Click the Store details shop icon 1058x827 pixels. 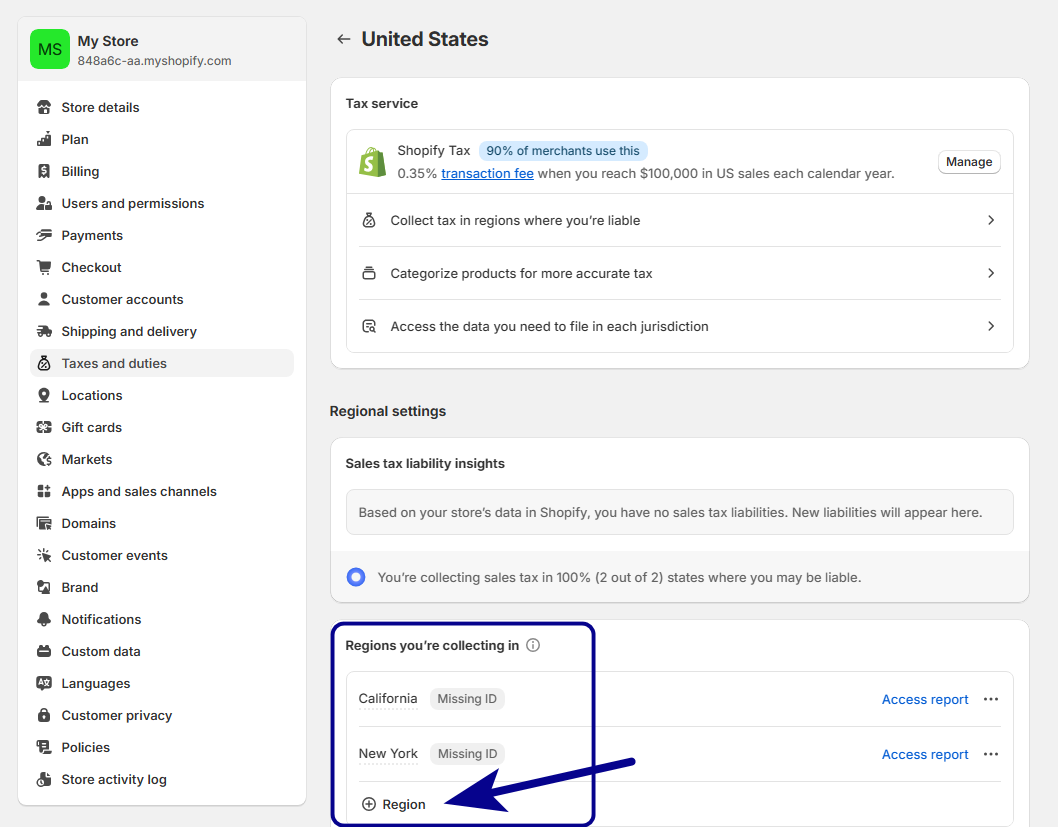coord(44,107)
